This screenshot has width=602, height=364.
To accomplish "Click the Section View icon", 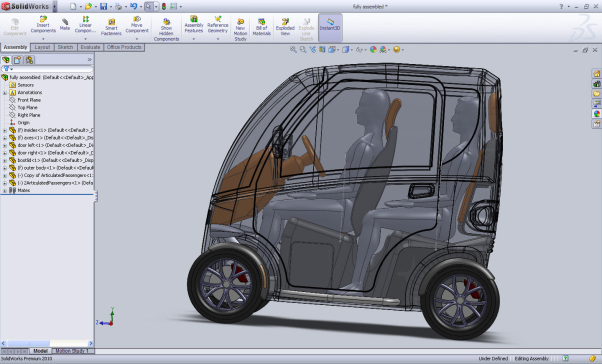I will pos(322,50).
